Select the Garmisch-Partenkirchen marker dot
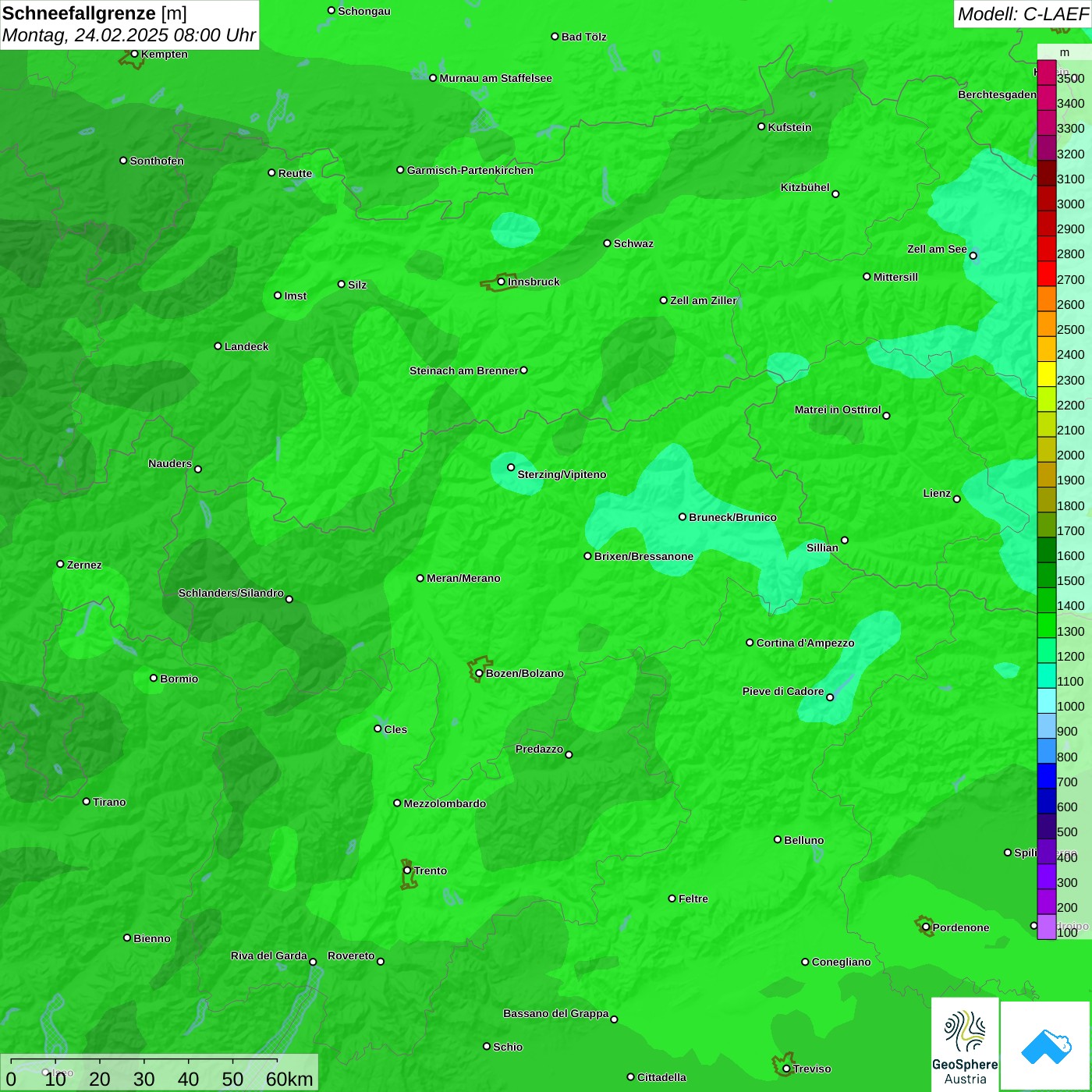 click(x=400, y=169)
